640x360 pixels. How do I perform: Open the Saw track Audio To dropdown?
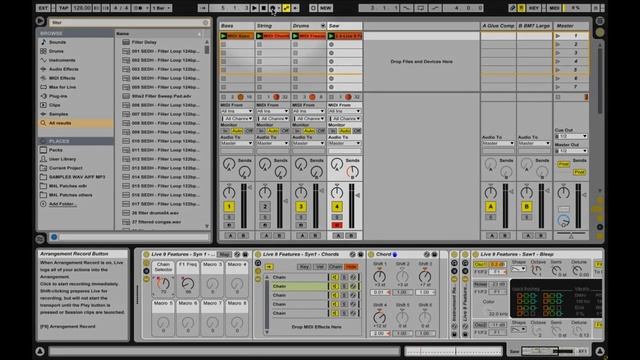[344, 143]
